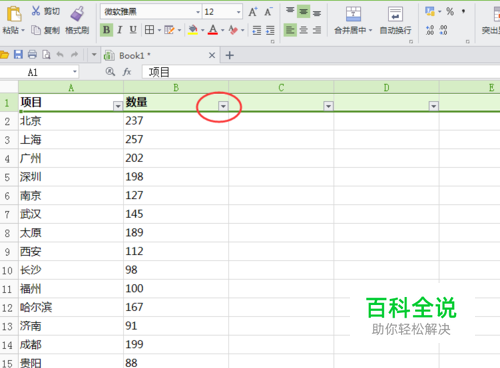Select column B header
Viewport: 500px width, 368px height.
(176, 88)
